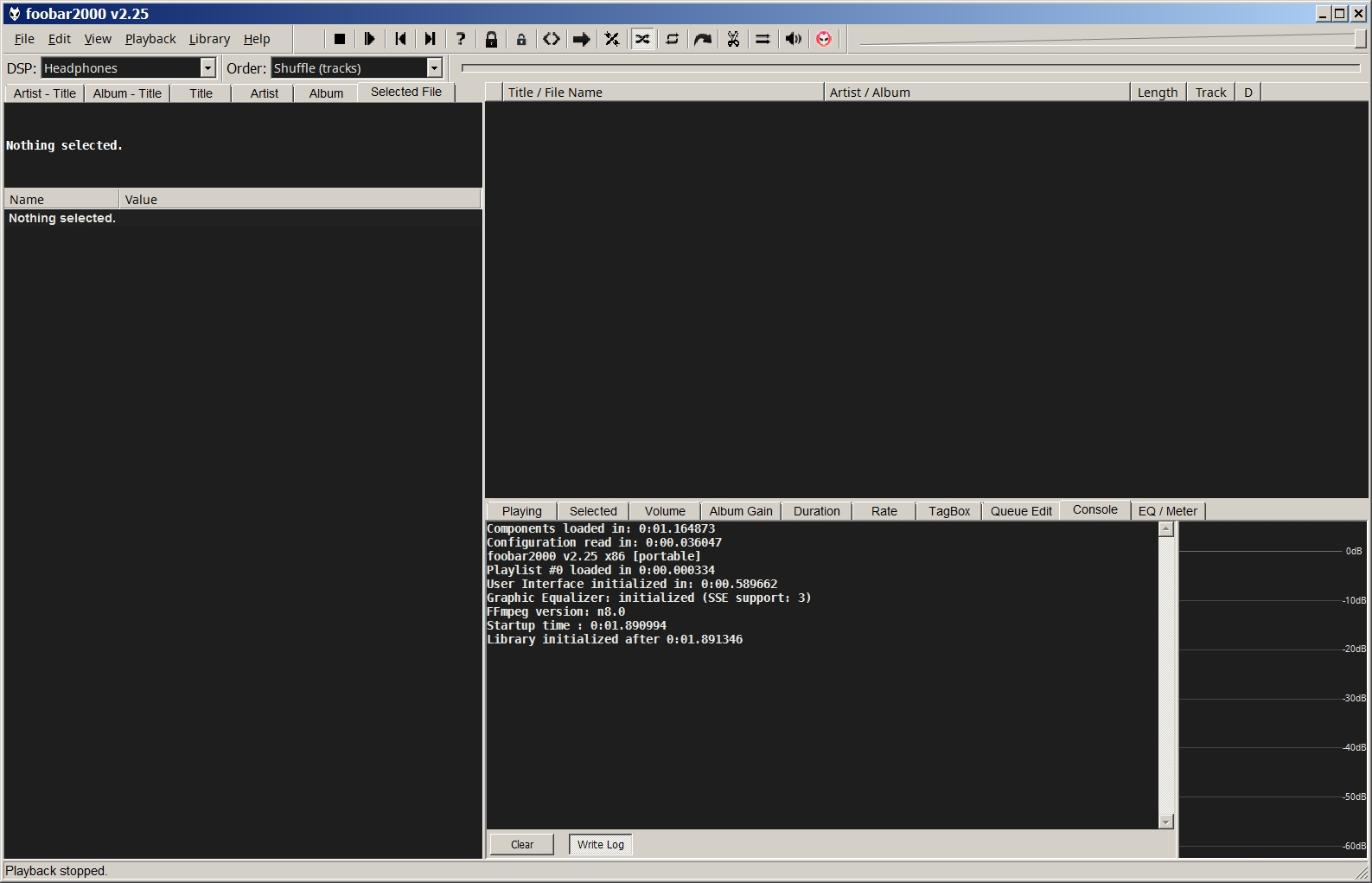The height and width of the screenshot is (883, 1372).
Task: Toggle the shuffle toolbar button
Action: [642, 39]
